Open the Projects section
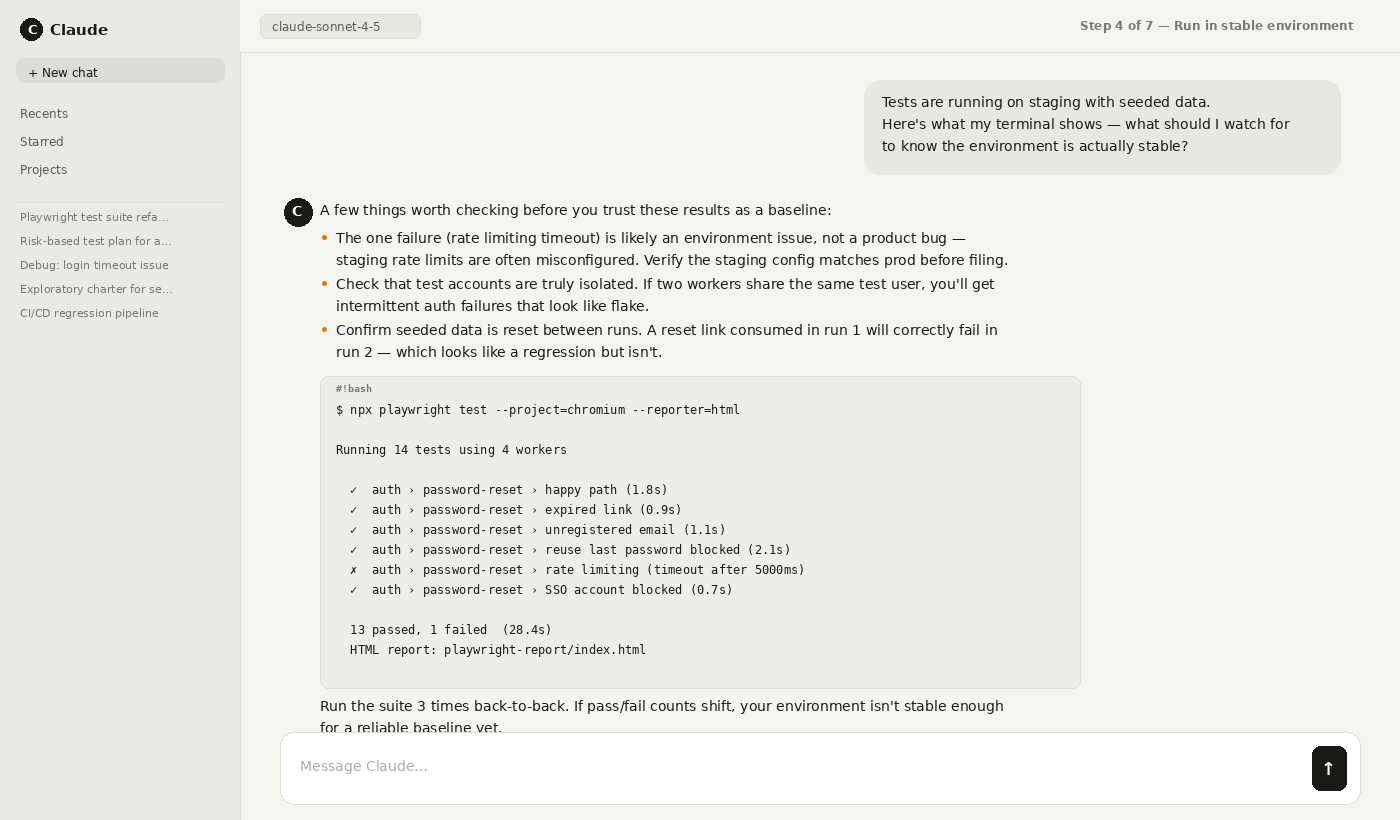Image resolution: width=1400 pixels, height=820 pixels. click(43, 169)
